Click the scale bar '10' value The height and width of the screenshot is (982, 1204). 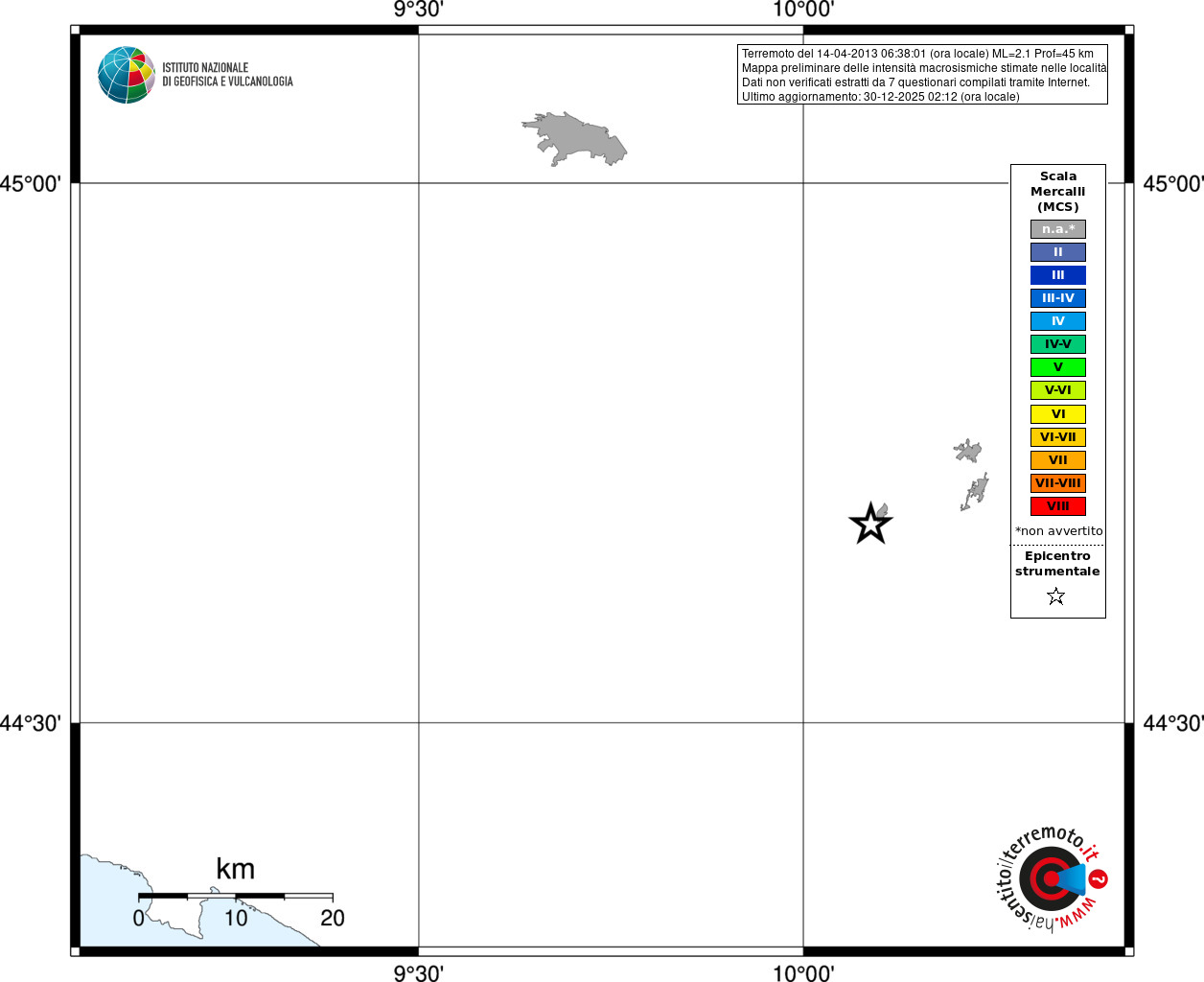click(x=236, y=919)
